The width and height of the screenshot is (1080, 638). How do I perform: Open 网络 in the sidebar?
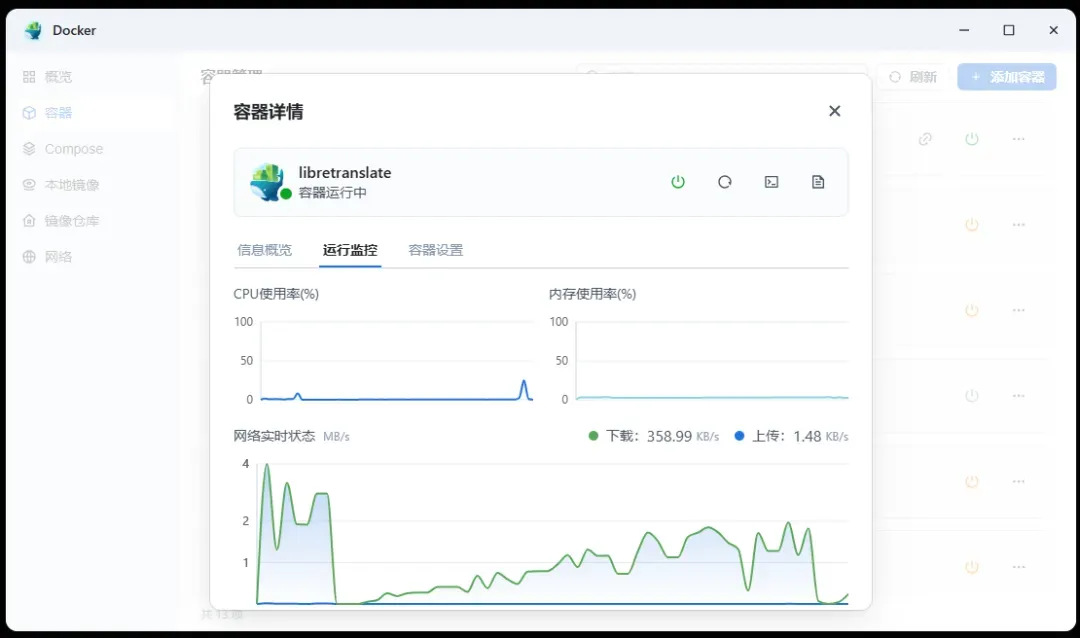pyautogui.click(x=58, y=257)
